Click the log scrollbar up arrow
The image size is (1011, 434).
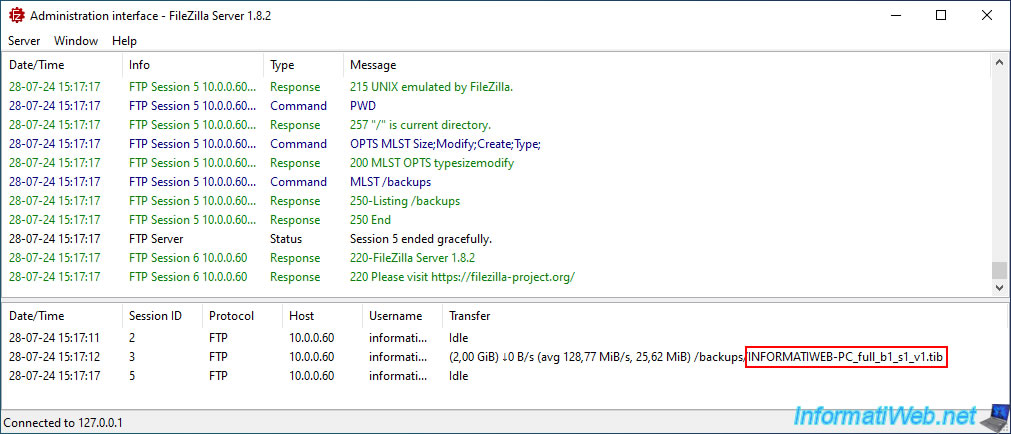[999, 63]
